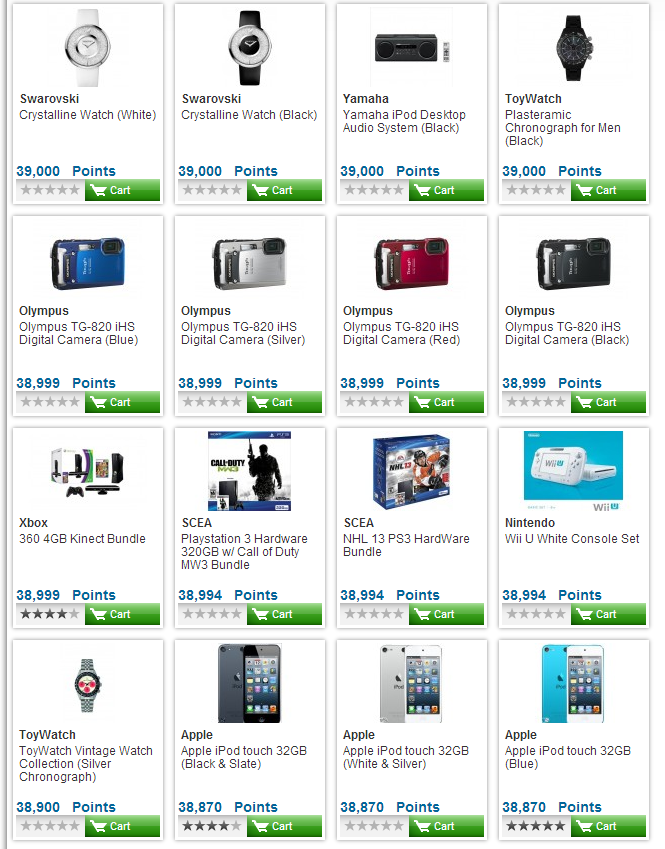Rate the Xbox 360 Kinect Bundle stars
The height and width of the screenshot is (849, 665).
click(x=50, y=614)
